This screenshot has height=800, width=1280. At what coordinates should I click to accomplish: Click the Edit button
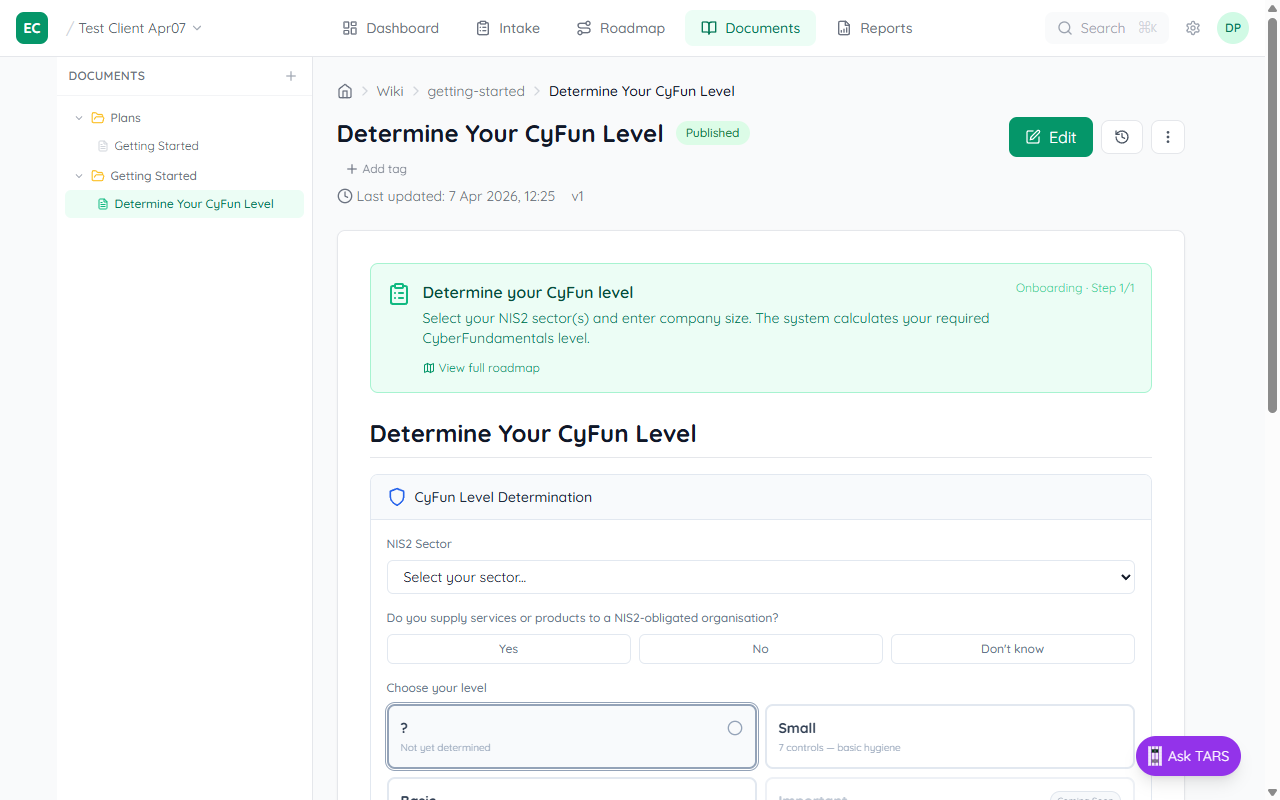click(x=1050, y=137)
